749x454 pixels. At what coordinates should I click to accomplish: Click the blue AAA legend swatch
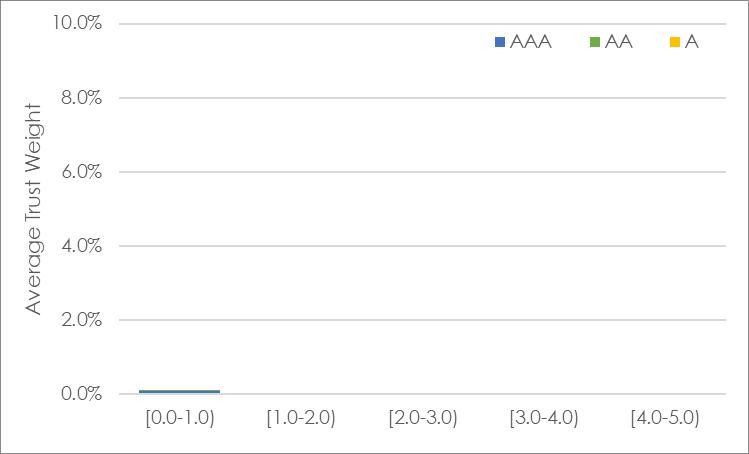click(500, 42)
